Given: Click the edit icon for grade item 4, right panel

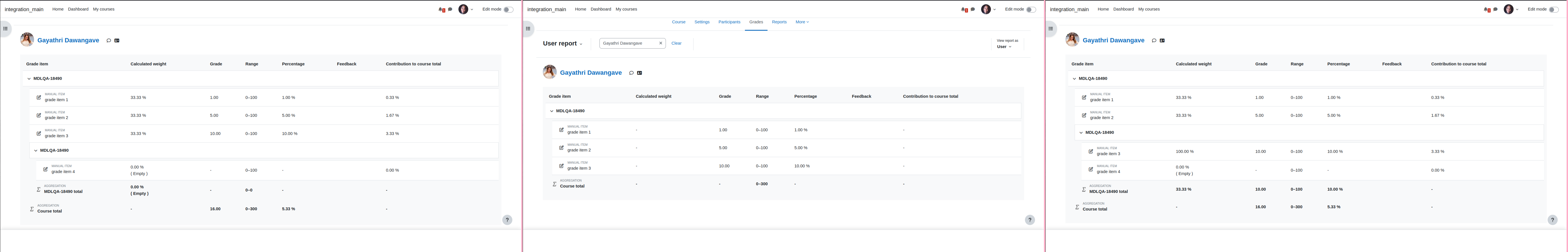Looking at the screenshot, I should pos(1091,169).
